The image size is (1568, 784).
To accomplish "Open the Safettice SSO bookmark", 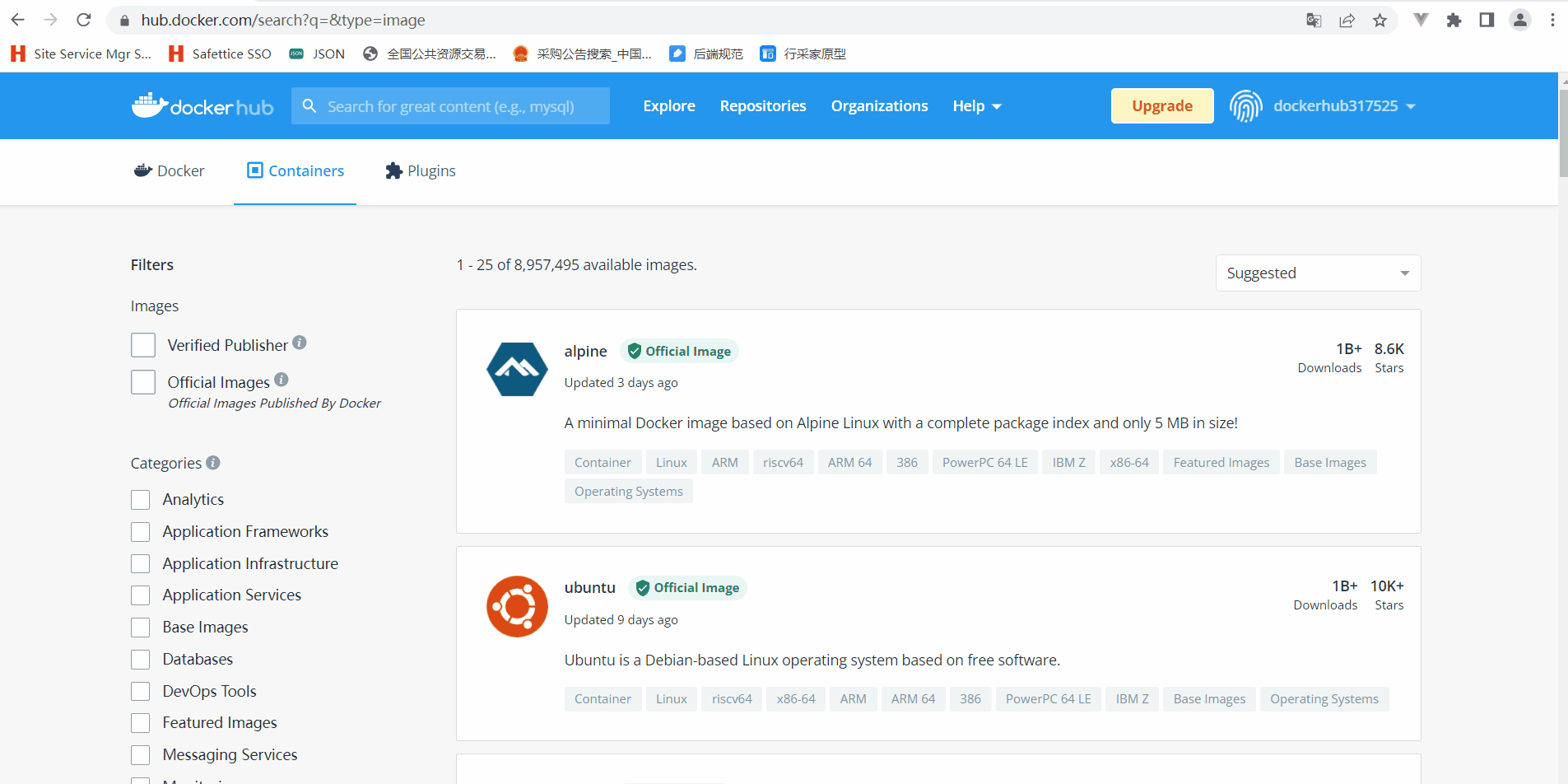I will point(220,54).
